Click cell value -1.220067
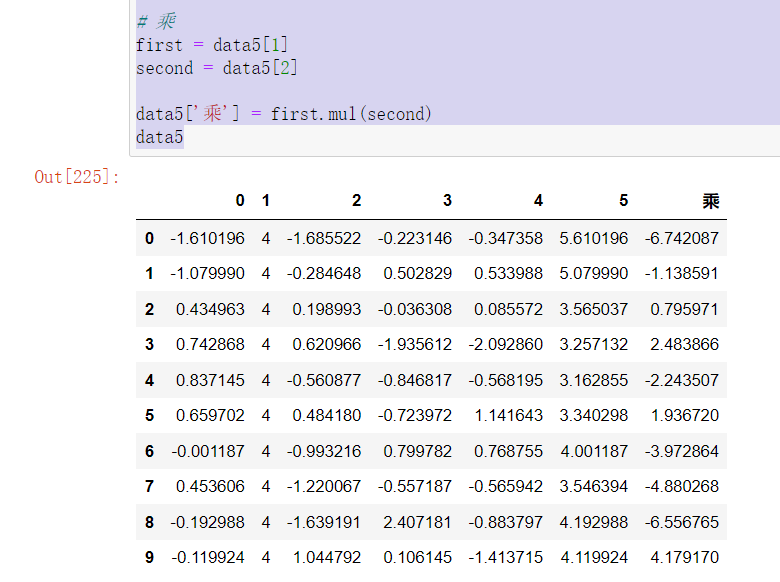This screenshot has width=780, height=582. (x=324, y=486)
